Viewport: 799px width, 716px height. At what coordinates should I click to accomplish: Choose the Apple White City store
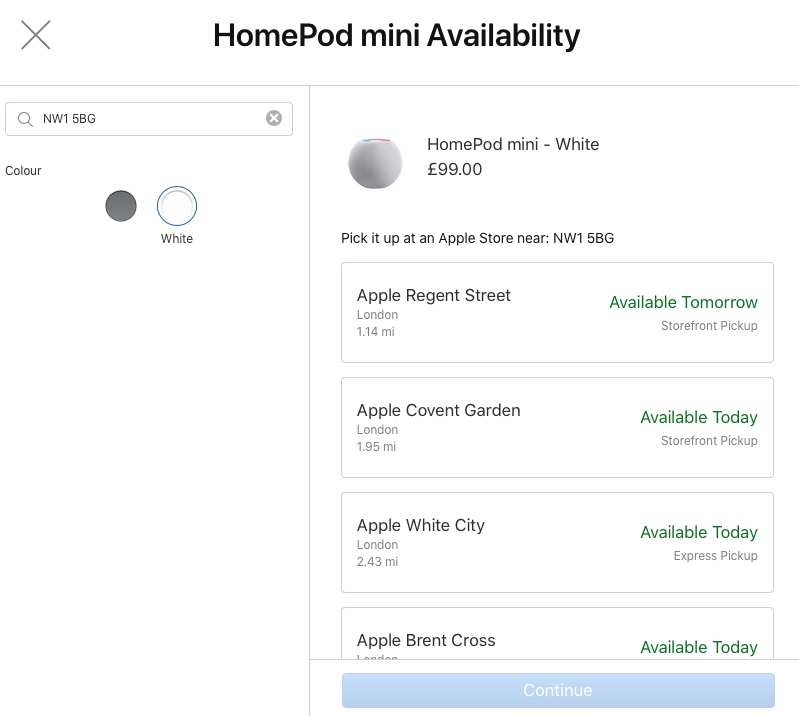point(557,542)
